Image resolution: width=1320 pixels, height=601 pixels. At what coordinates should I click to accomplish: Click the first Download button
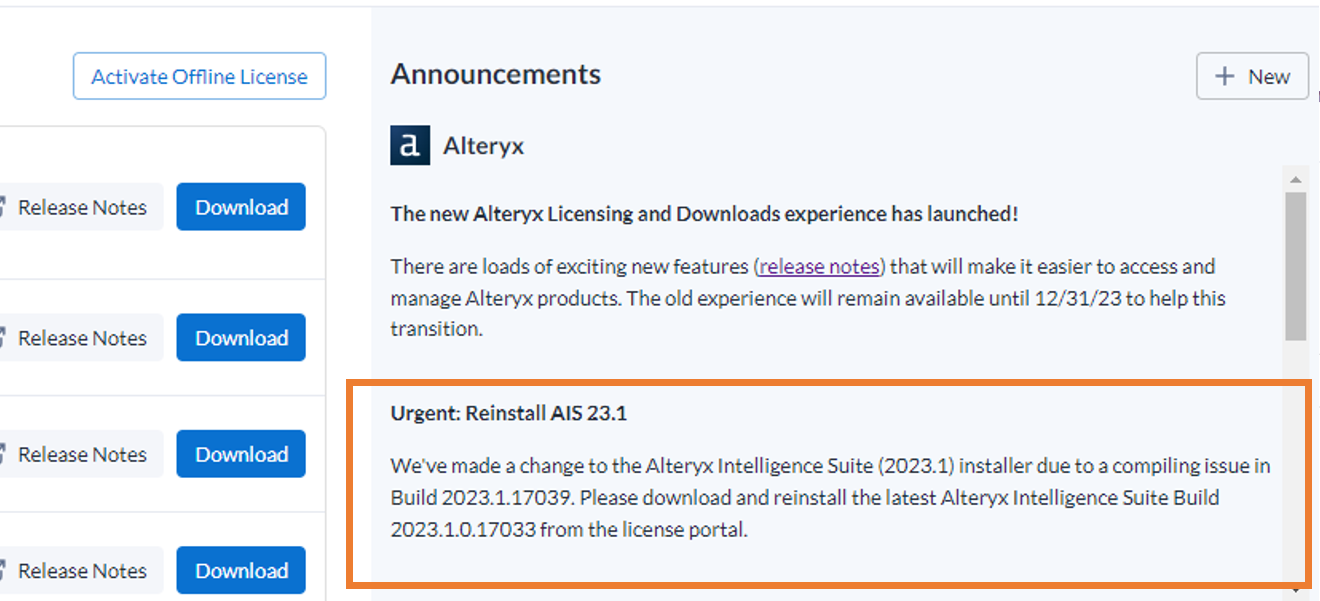[x=240, y=207]
